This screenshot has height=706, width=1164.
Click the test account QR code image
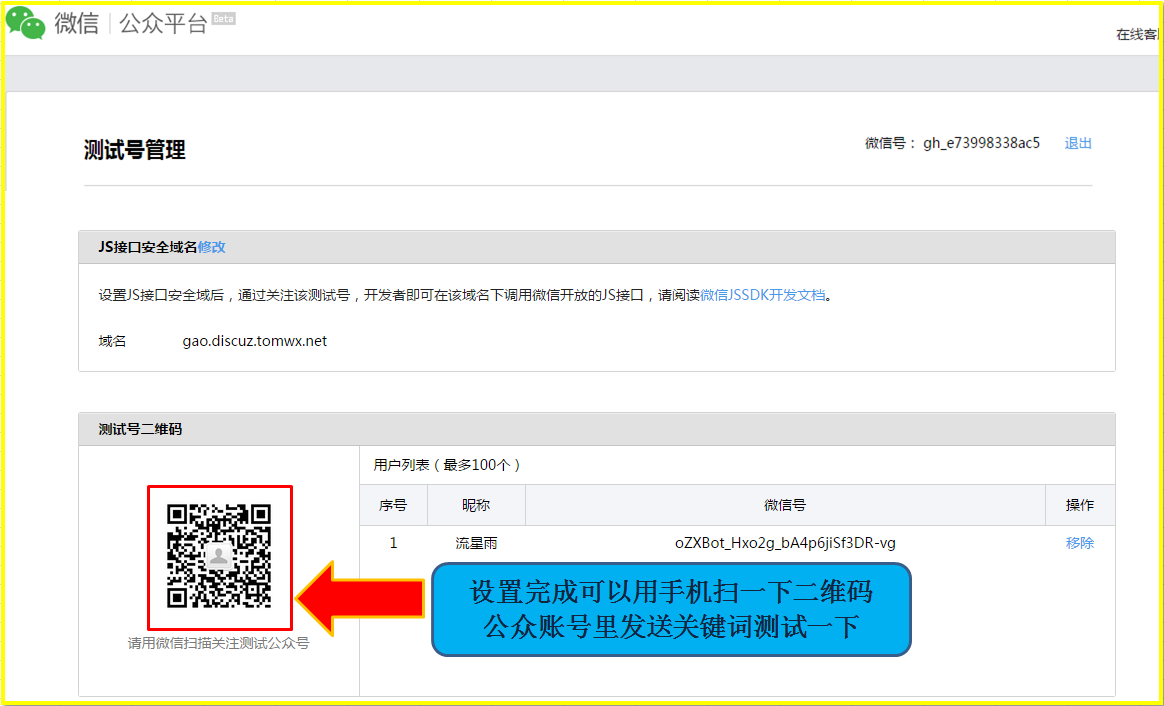[219, 556]
